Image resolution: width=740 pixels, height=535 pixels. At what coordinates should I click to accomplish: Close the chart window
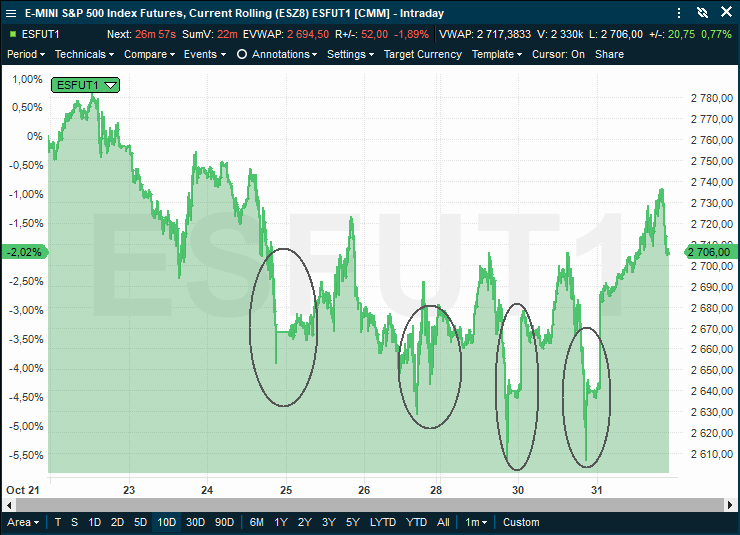point(726,12)
